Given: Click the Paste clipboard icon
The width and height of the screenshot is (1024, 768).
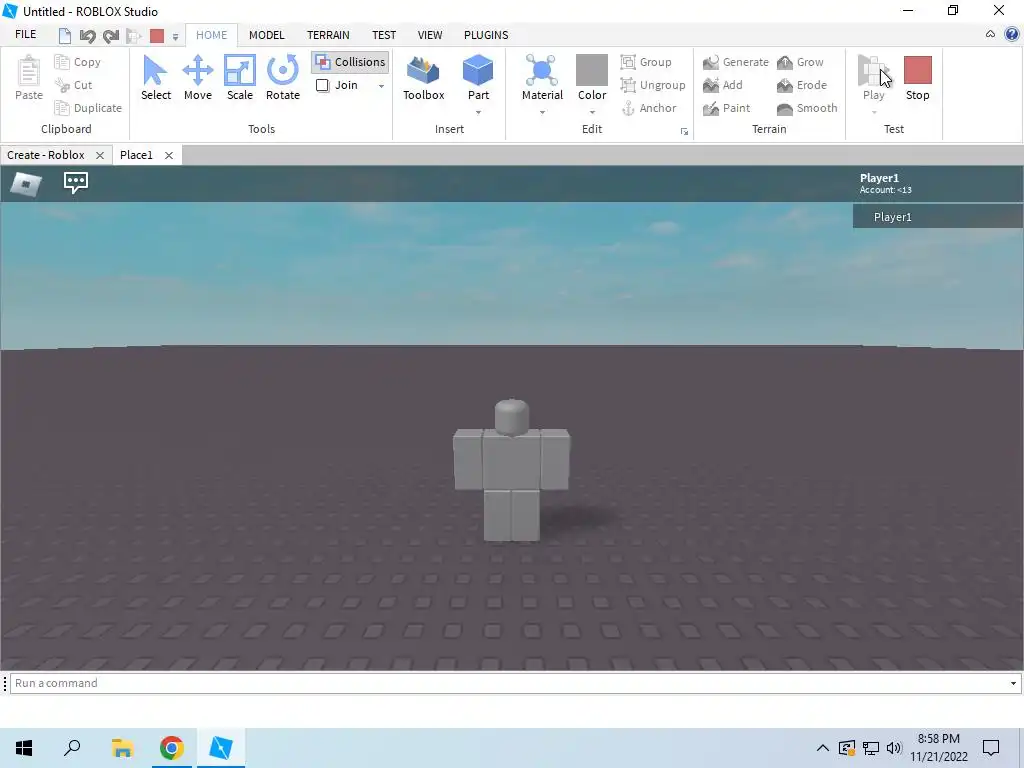Looking at the screenshot, I should pyautogui.click(x=29, y=78).
